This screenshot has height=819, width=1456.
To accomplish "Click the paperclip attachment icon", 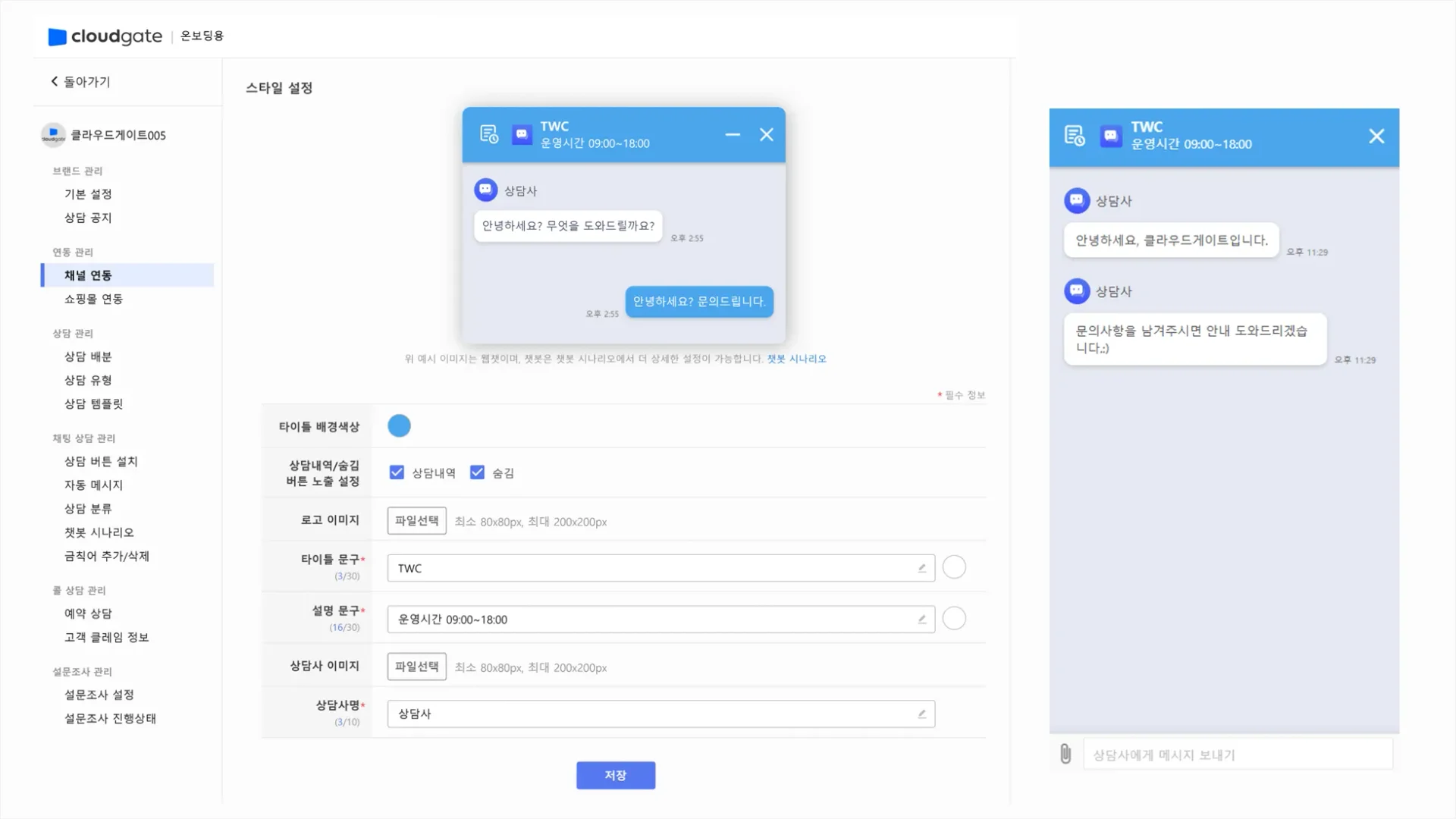I will pos(1065,754).
